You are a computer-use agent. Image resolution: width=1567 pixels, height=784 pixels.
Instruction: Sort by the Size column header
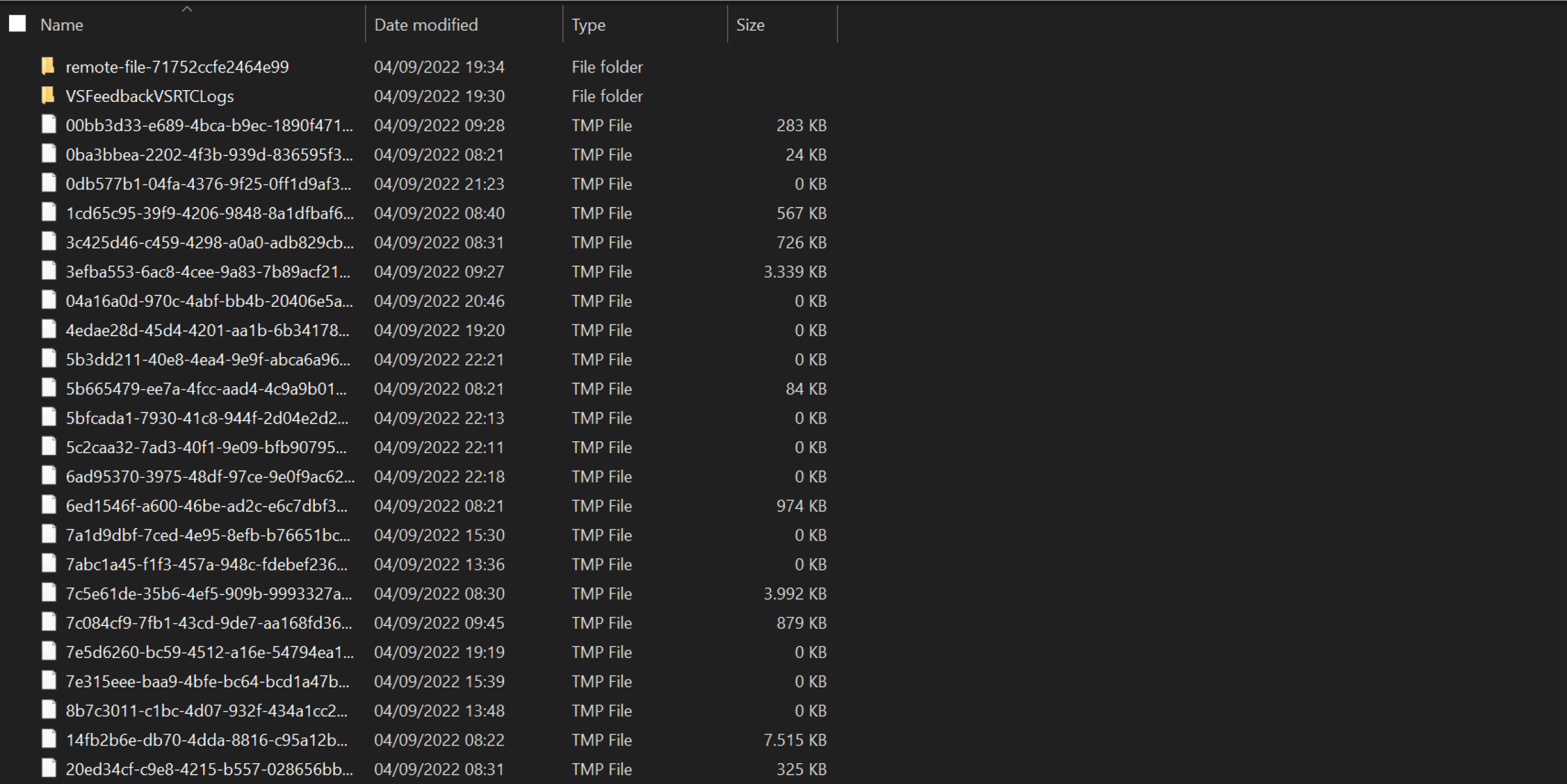pyautogui.click(x=750, y=25)
